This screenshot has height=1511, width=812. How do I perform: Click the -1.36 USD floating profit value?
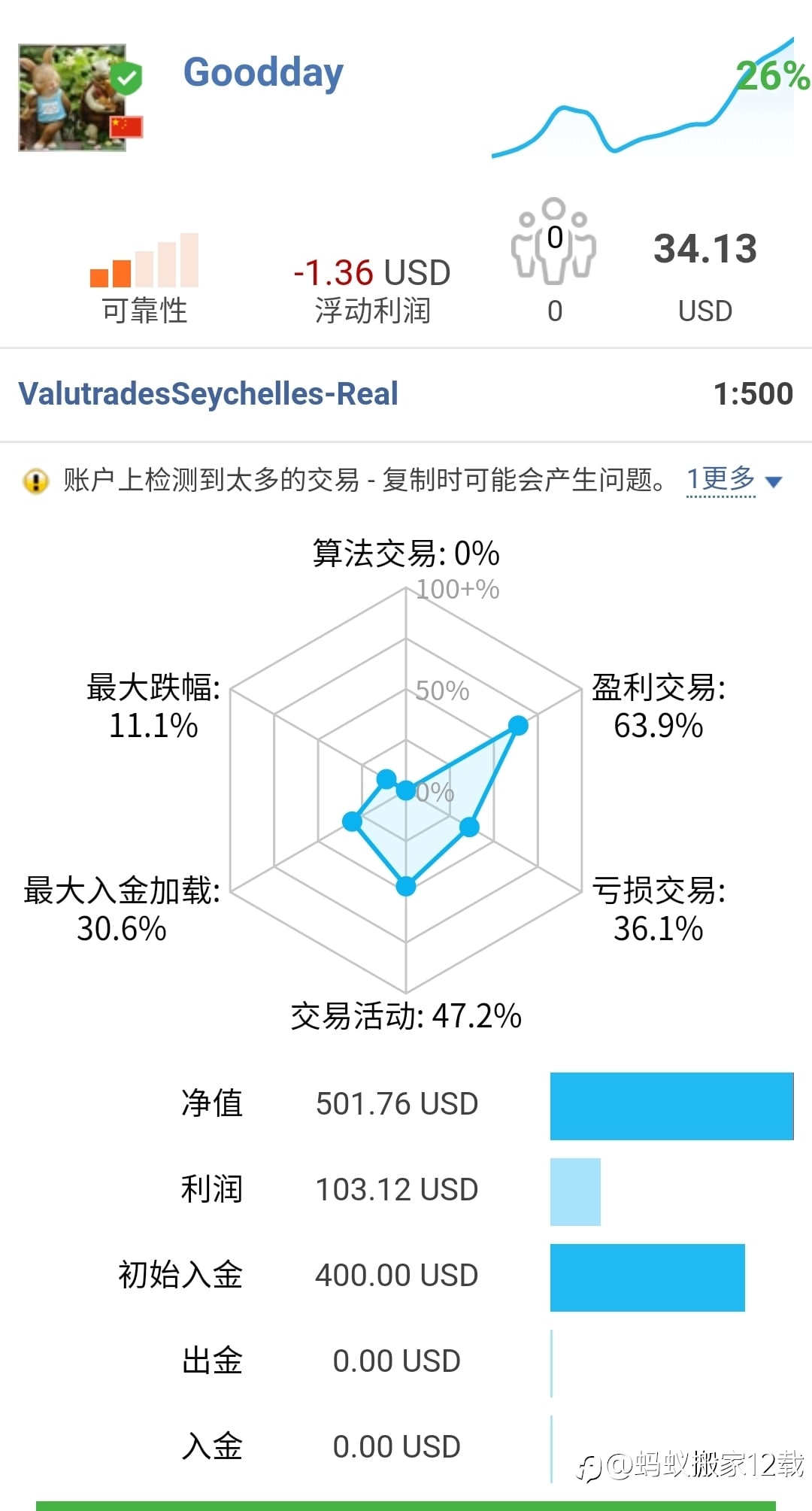[x=371, y=272]
